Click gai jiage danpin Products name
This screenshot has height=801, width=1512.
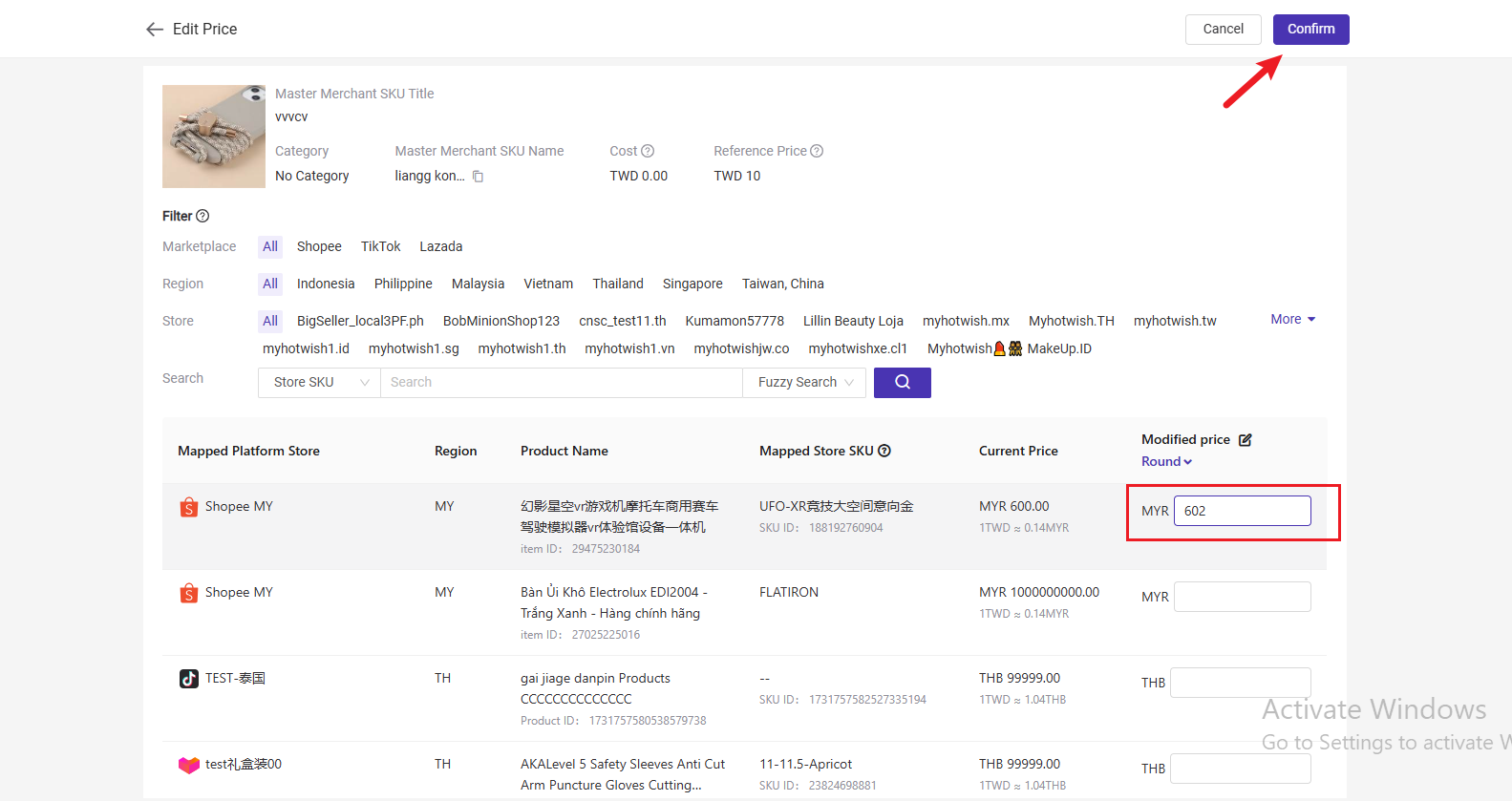595,688
